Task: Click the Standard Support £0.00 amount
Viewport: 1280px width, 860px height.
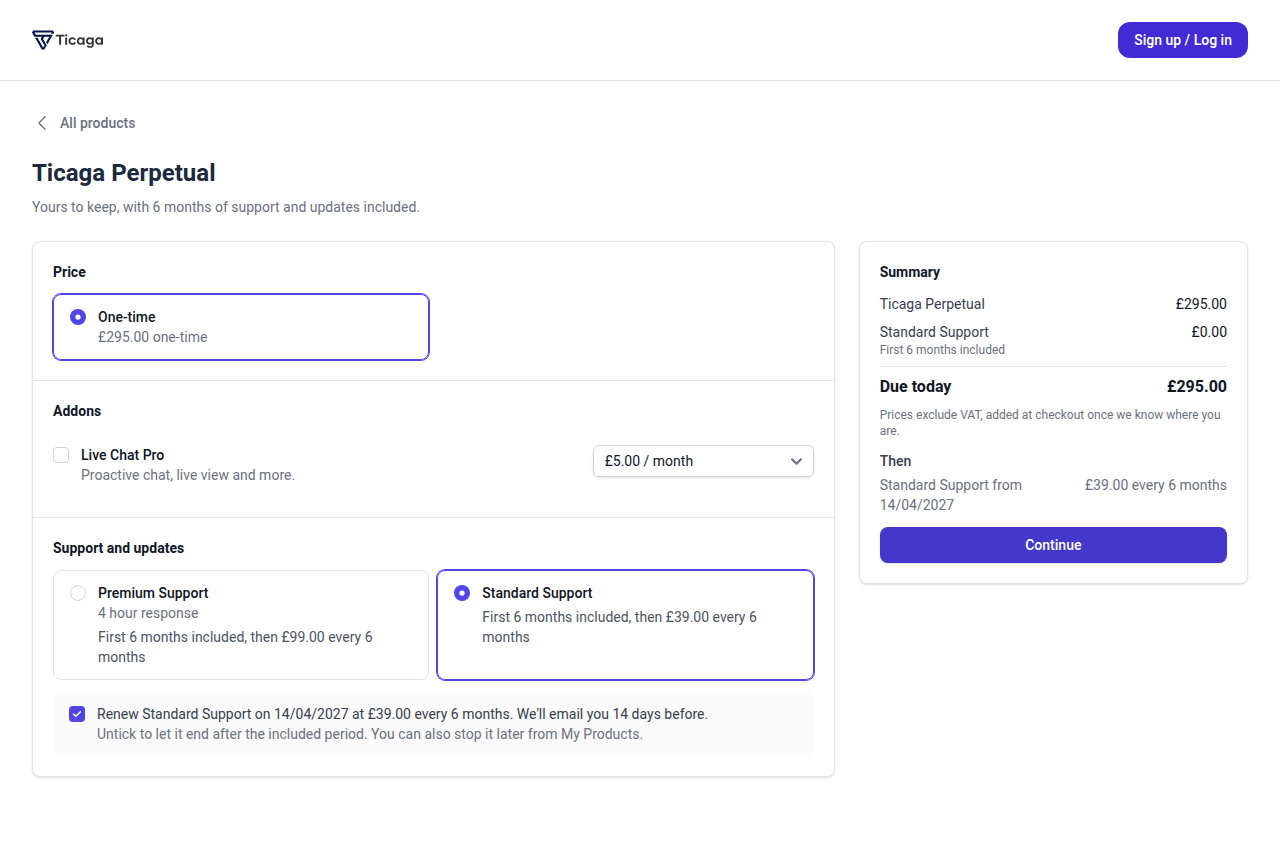Action: [1209, 332]
